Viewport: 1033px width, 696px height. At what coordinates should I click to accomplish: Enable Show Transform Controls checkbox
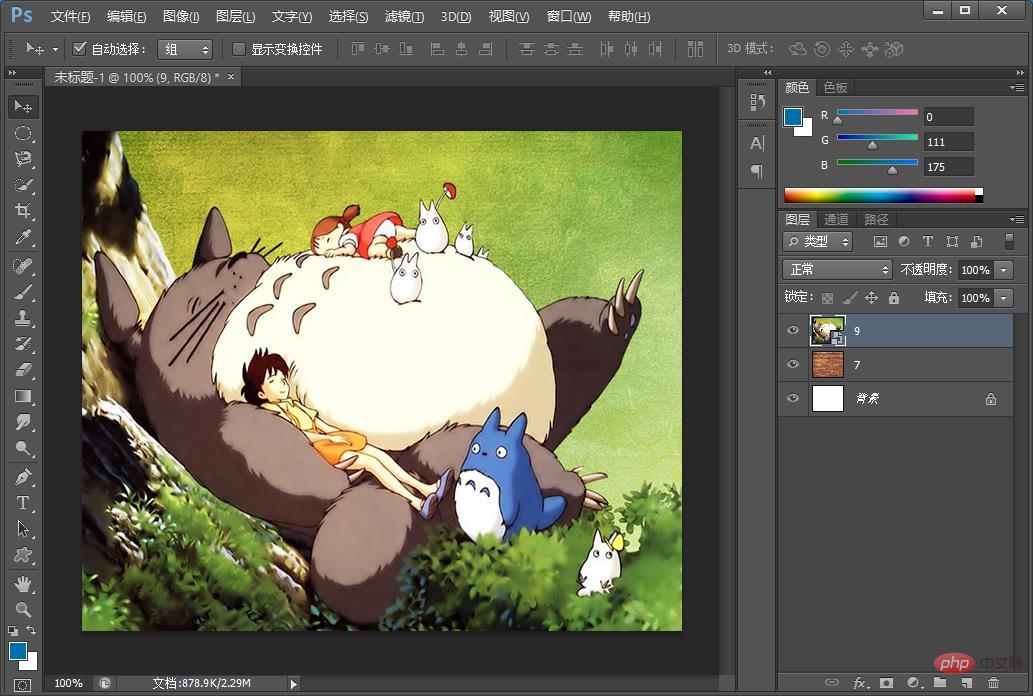pyautogui.click(x=239, y=49)
